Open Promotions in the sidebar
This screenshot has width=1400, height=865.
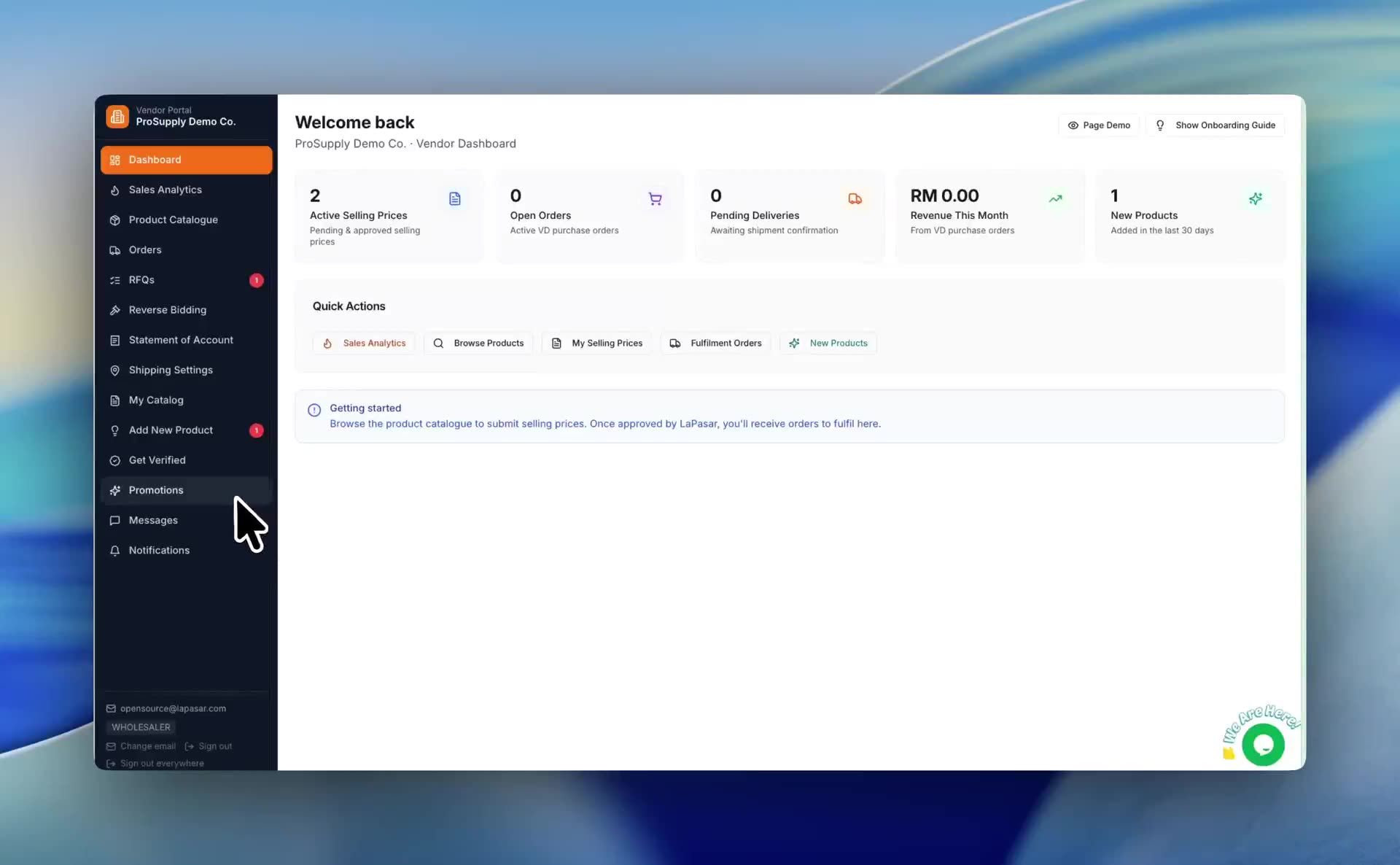(x=187, y=490)
